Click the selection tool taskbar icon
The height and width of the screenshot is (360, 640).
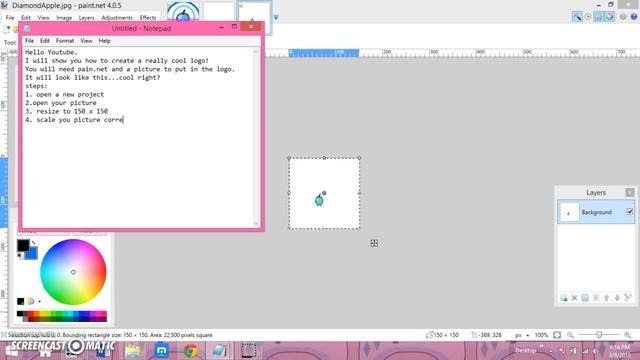tap(248, 351)
